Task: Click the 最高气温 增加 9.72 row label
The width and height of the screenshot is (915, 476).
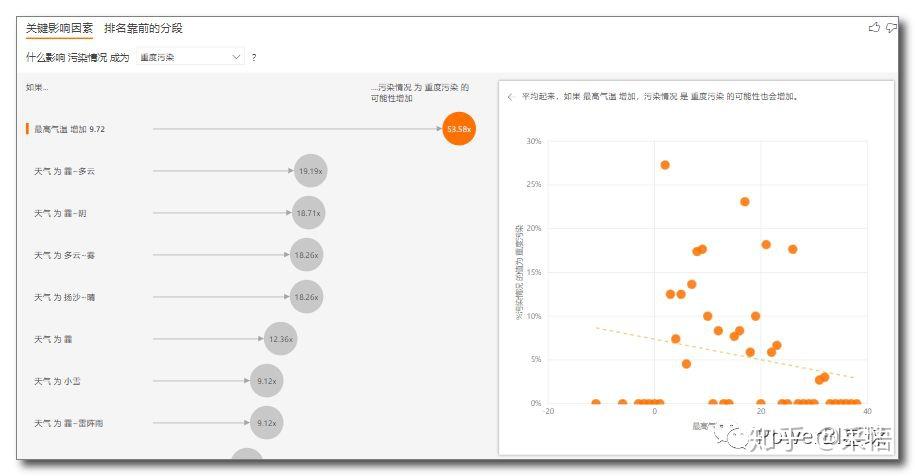Action: pos(69,129)
